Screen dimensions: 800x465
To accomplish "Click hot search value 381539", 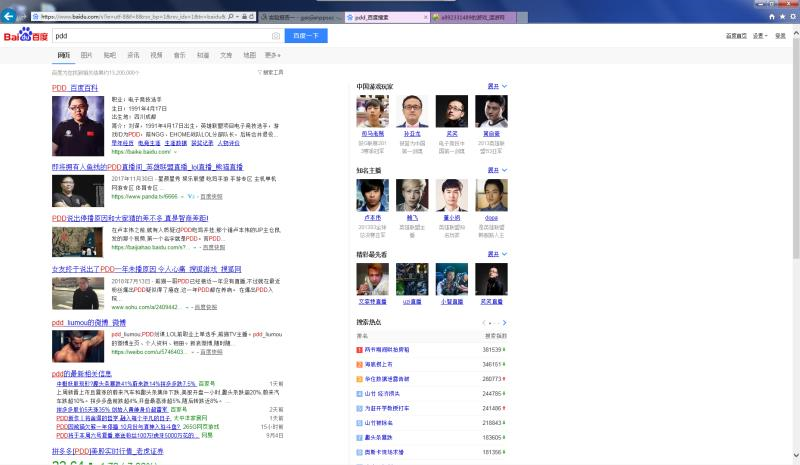I will 492,350.
